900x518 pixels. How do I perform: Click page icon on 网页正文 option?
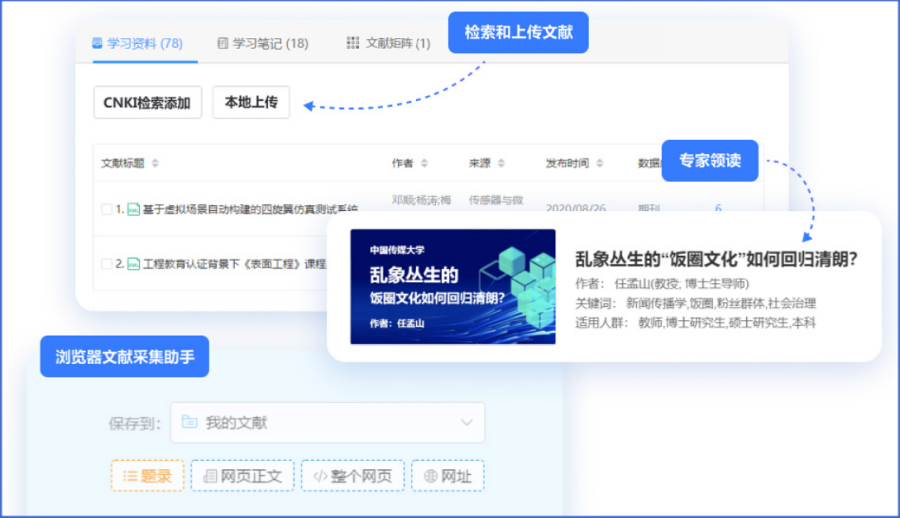point(211,476)
